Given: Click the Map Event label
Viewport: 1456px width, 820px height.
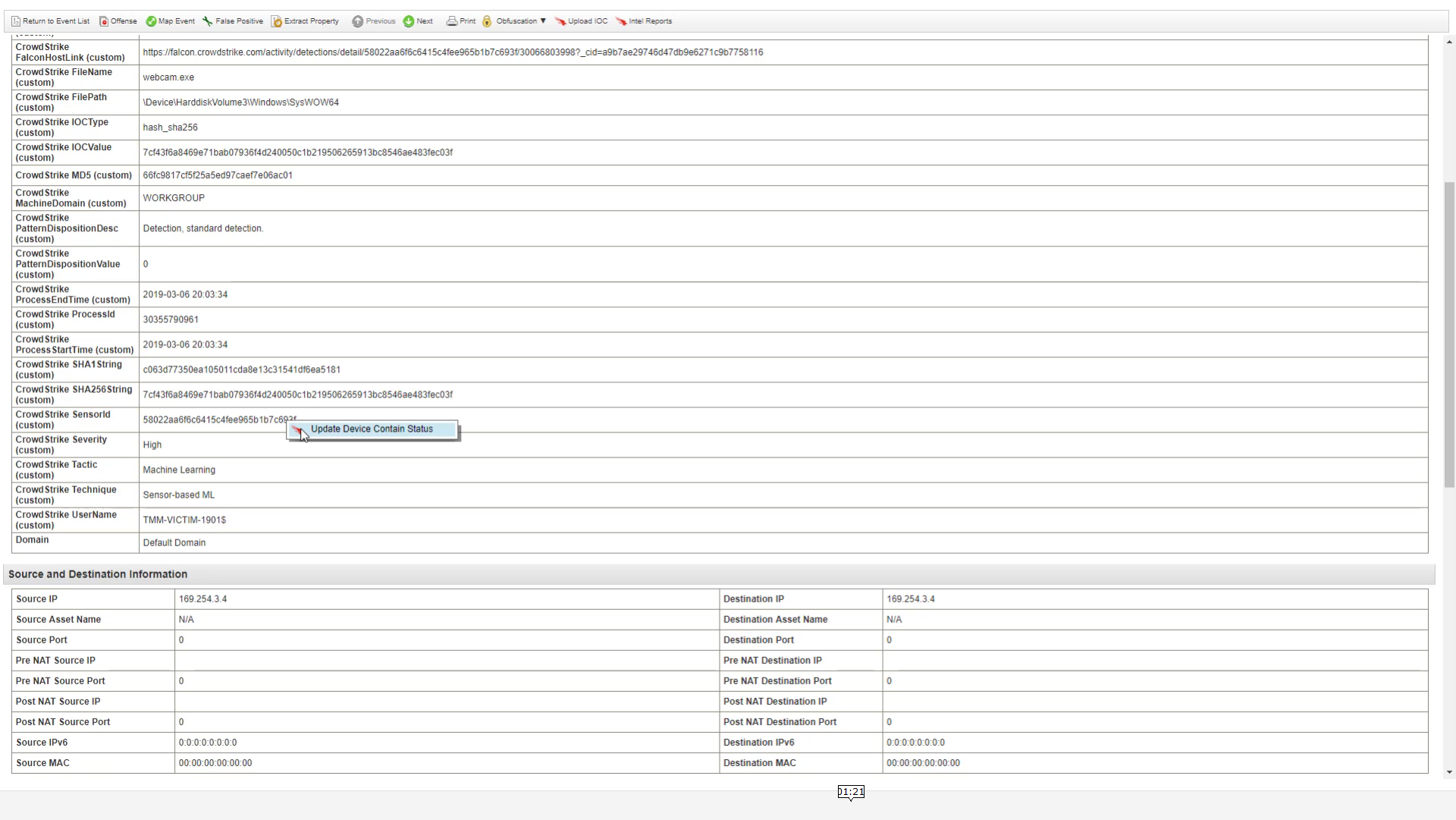Looking at the screenshot, I should (x=177, y=21).
